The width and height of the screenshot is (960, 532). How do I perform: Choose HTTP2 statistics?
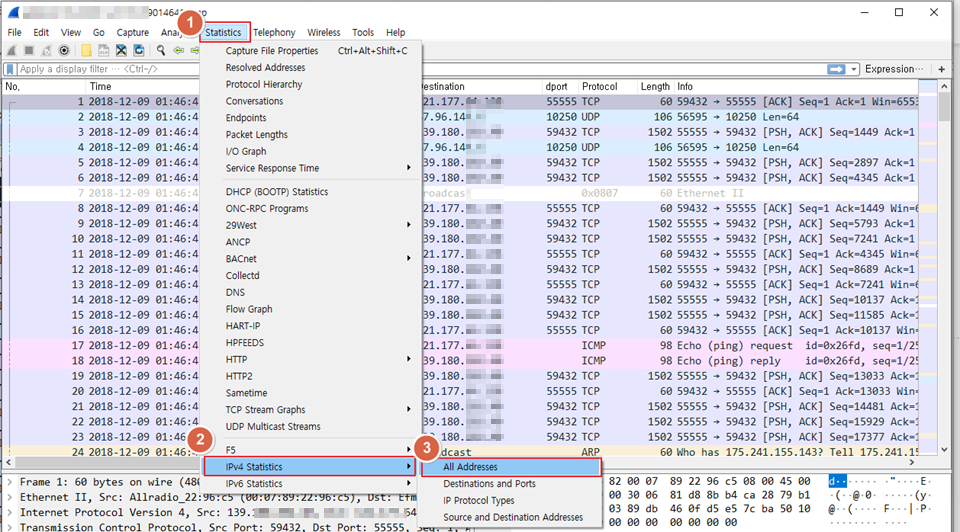(311, 377)
